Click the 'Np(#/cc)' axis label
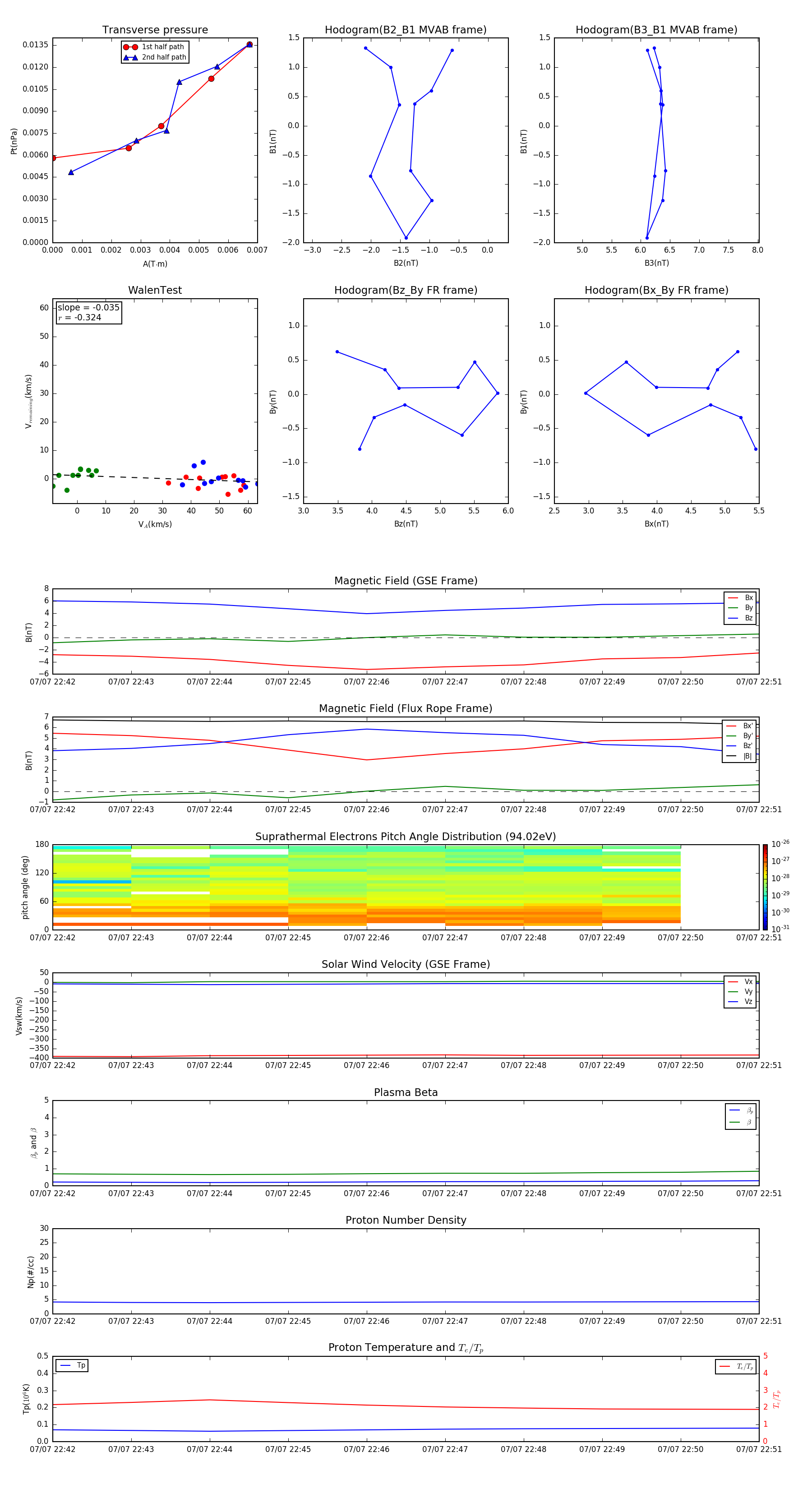812x1489 pixels. point(31,1272)
